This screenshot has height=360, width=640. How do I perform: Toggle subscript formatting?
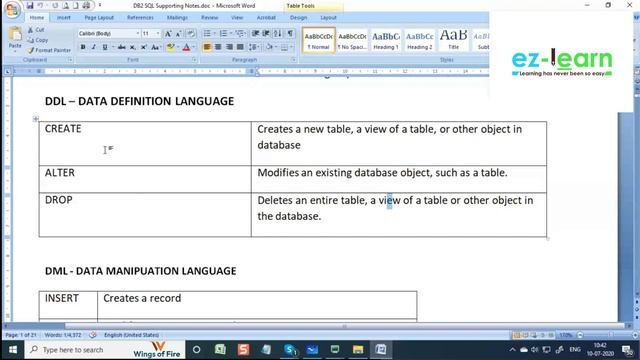pyautogui.click(x=133, y=47)
